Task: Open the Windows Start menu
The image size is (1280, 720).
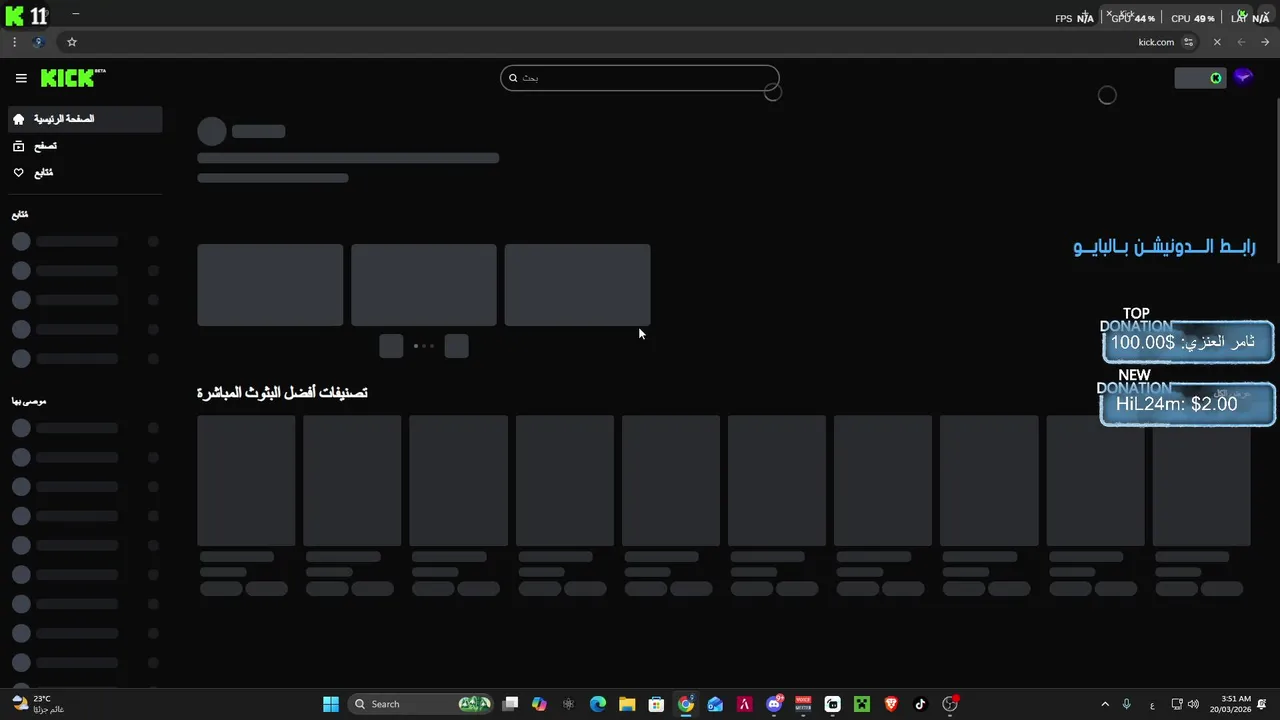Action: coord(331,704)
